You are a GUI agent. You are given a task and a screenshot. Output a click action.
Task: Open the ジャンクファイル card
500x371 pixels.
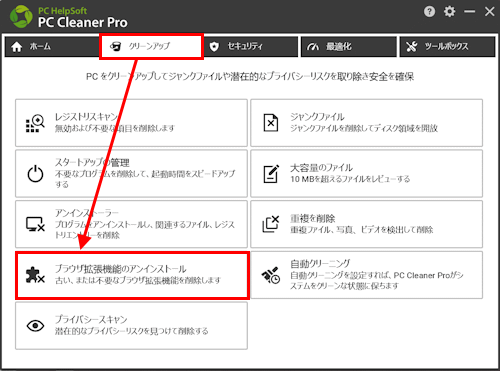pyautogui.click(x=367, y=123)
